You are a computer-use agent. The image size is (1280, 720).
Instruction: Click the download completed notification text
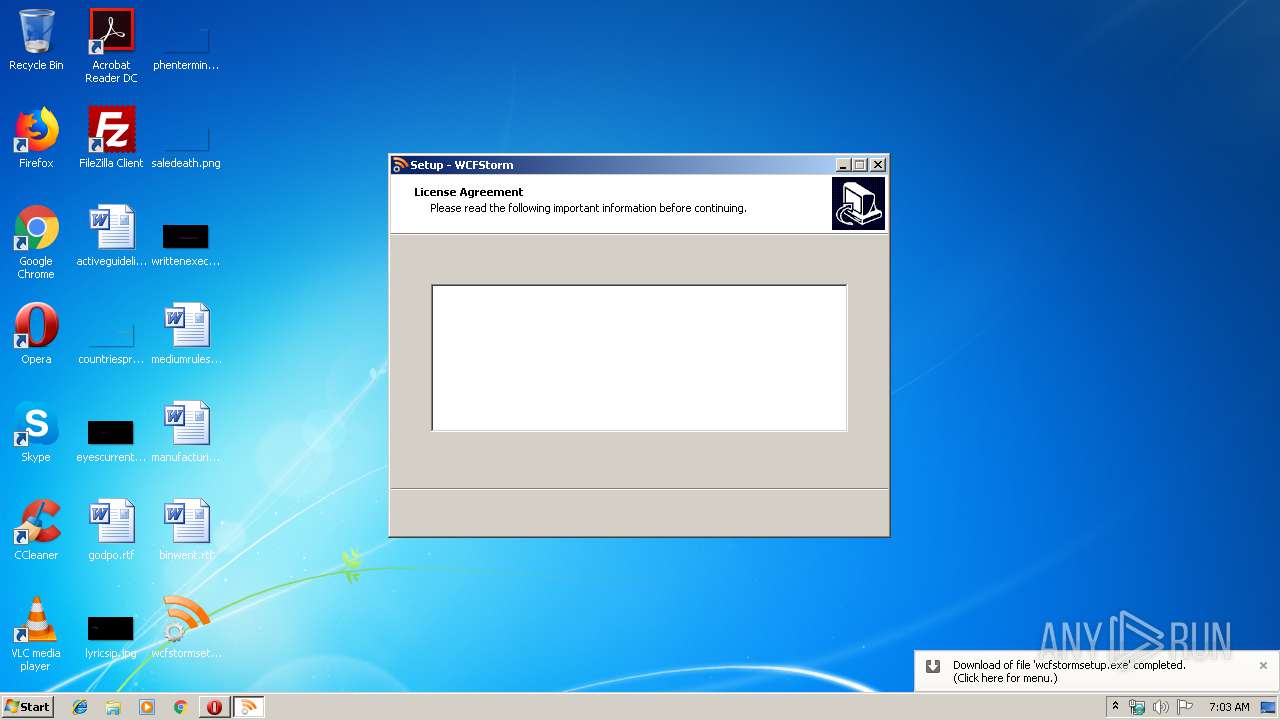click(x=1069, y=671)
